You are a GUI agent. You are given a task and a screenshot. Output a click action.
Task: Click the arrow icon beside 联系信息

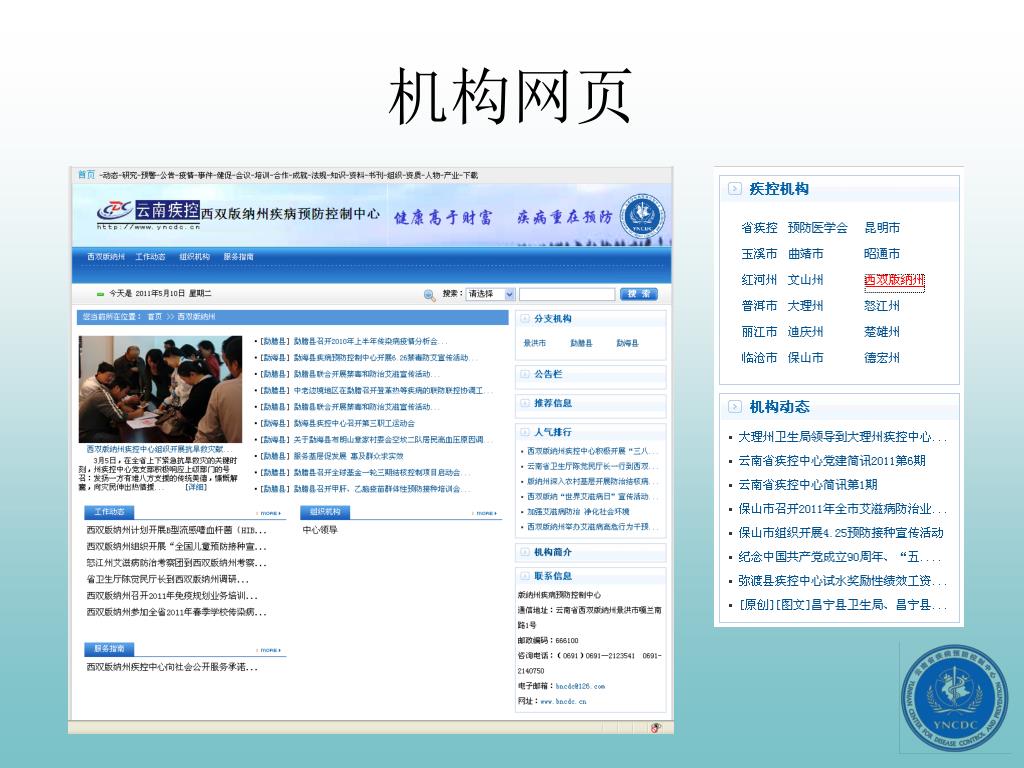coord(524,576)
